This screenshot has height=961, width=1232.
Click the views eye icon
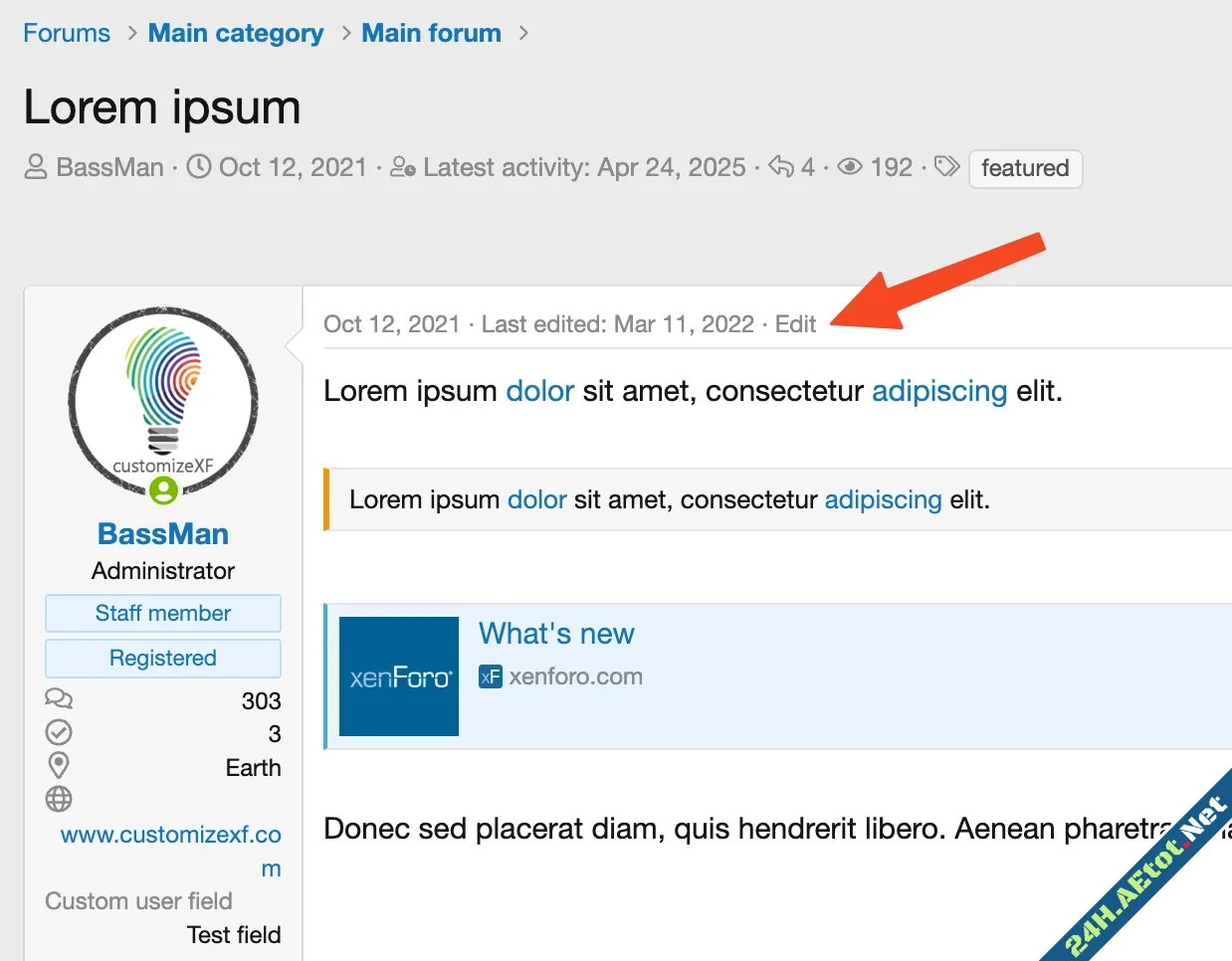click(849, 167)
